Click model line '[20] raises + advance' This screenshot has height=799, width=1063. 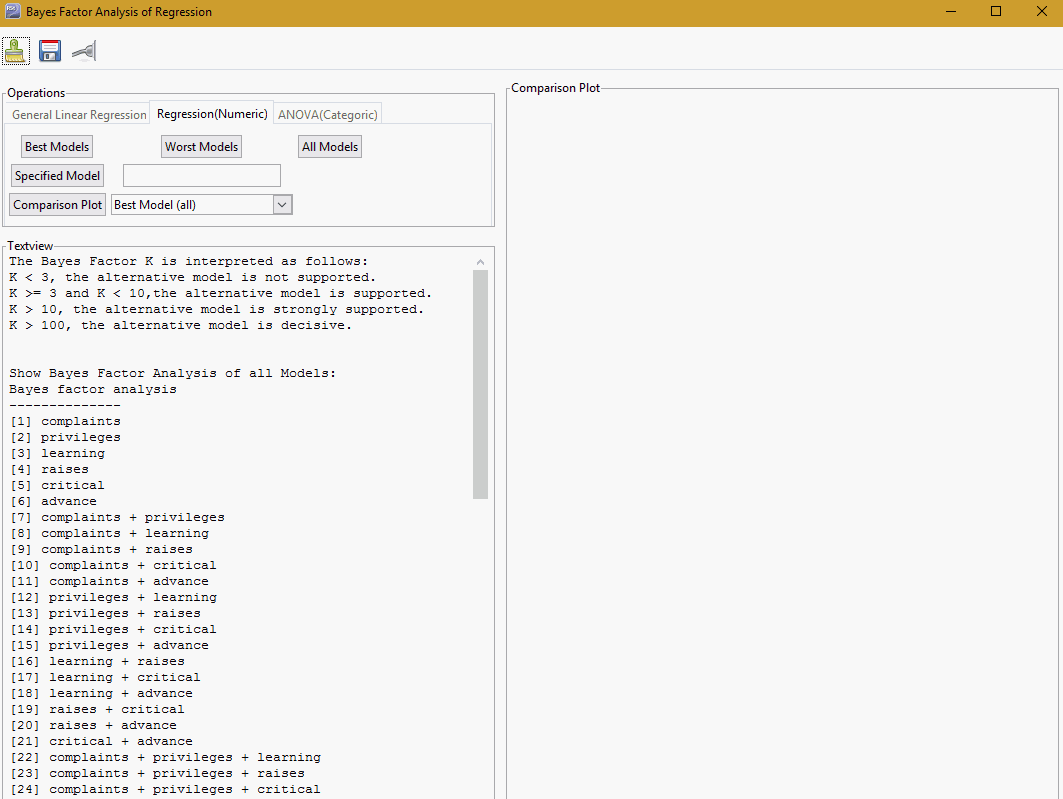[x=93, y=726]
